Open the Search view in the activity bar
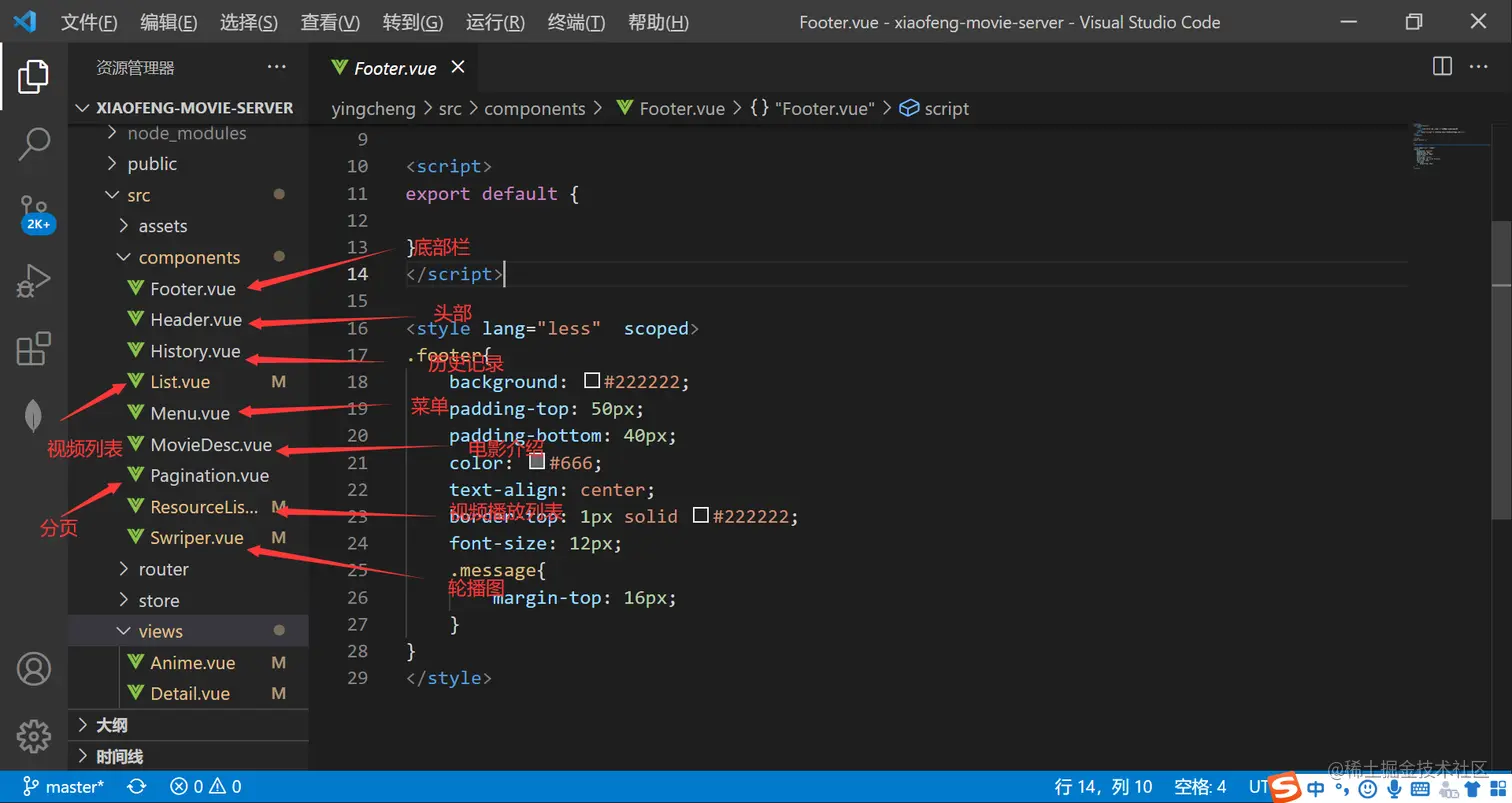 (34, 144)
